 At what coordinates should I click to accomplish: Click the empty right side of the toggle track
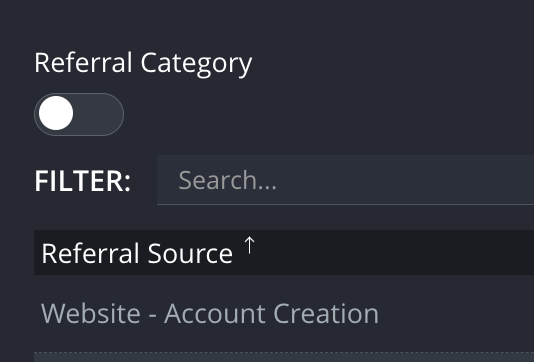click(x=99, y=114)
